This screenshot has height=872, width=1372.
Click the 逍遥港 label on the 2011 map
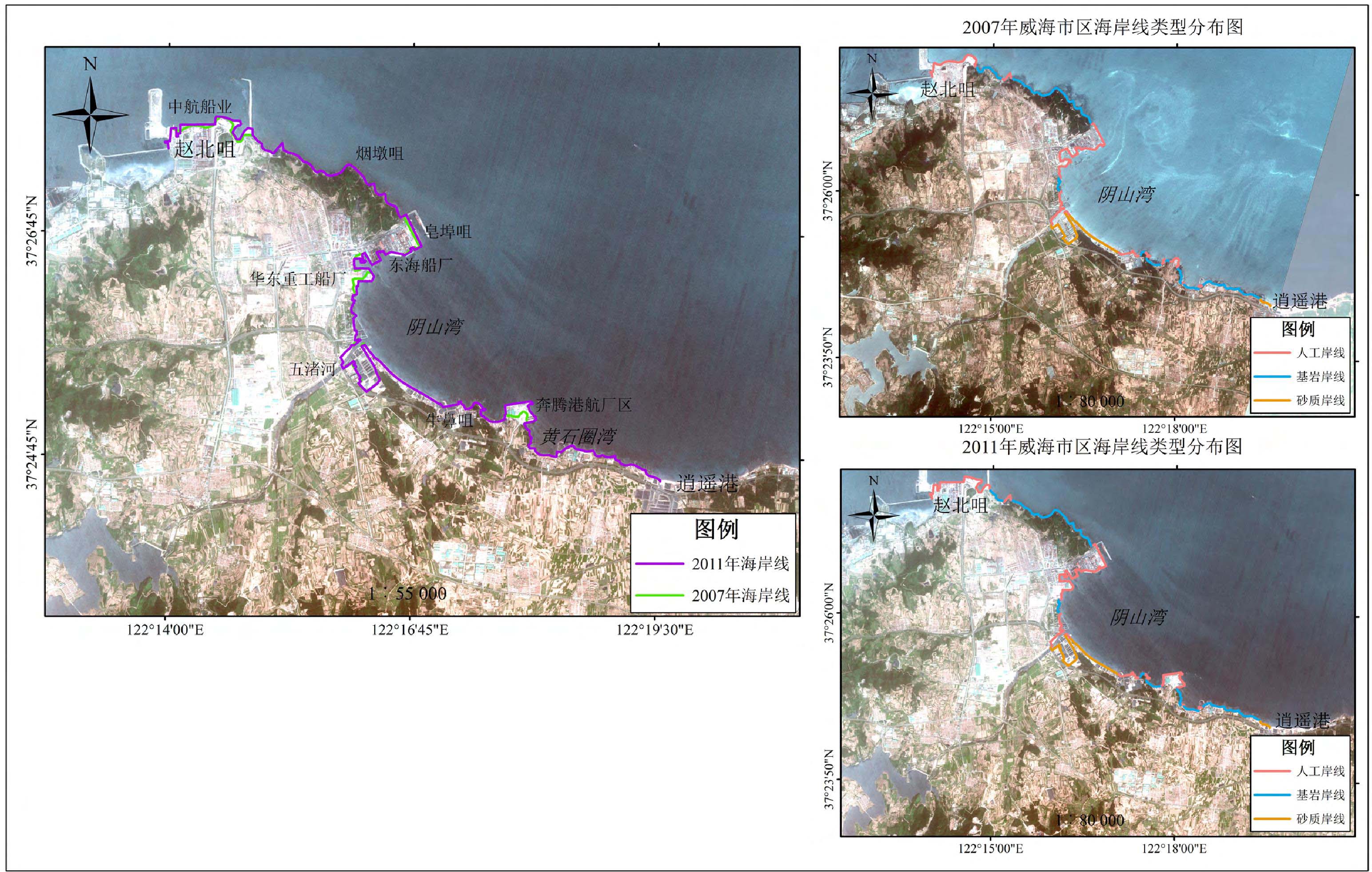(x=1303, y=720)
